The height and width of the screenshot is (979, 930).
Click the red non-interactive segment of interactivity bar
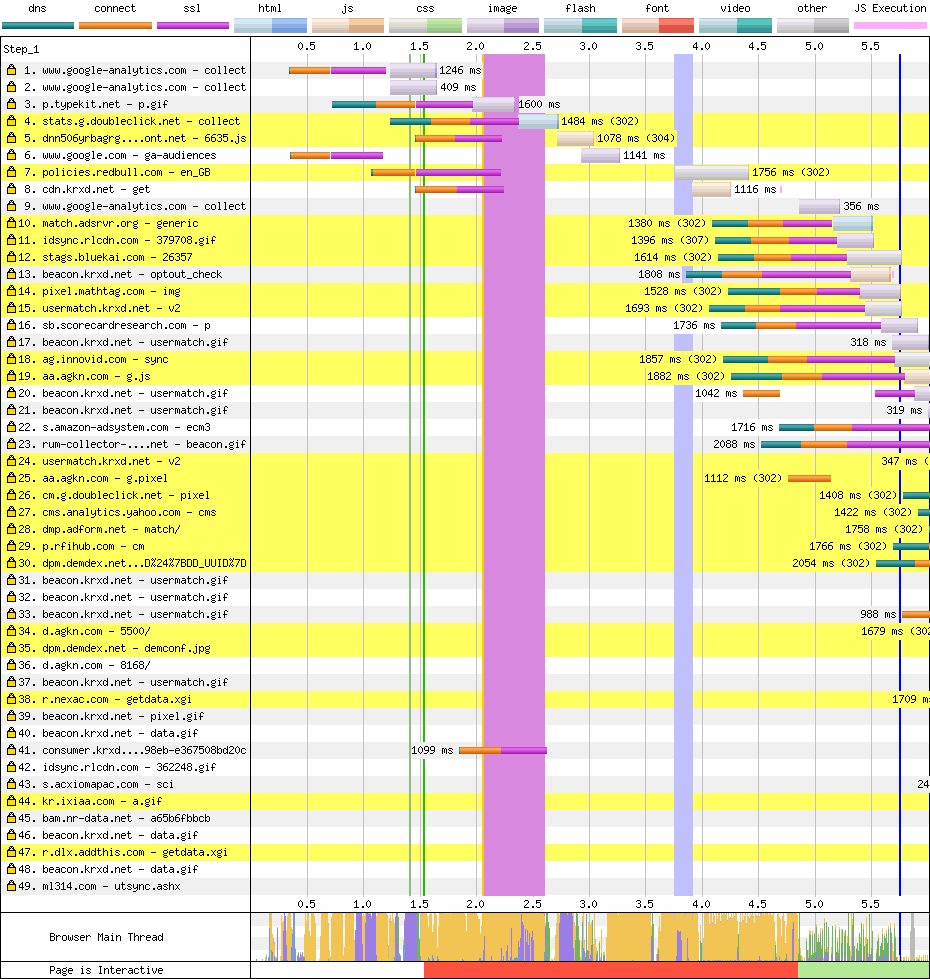[x=610, y=970]
